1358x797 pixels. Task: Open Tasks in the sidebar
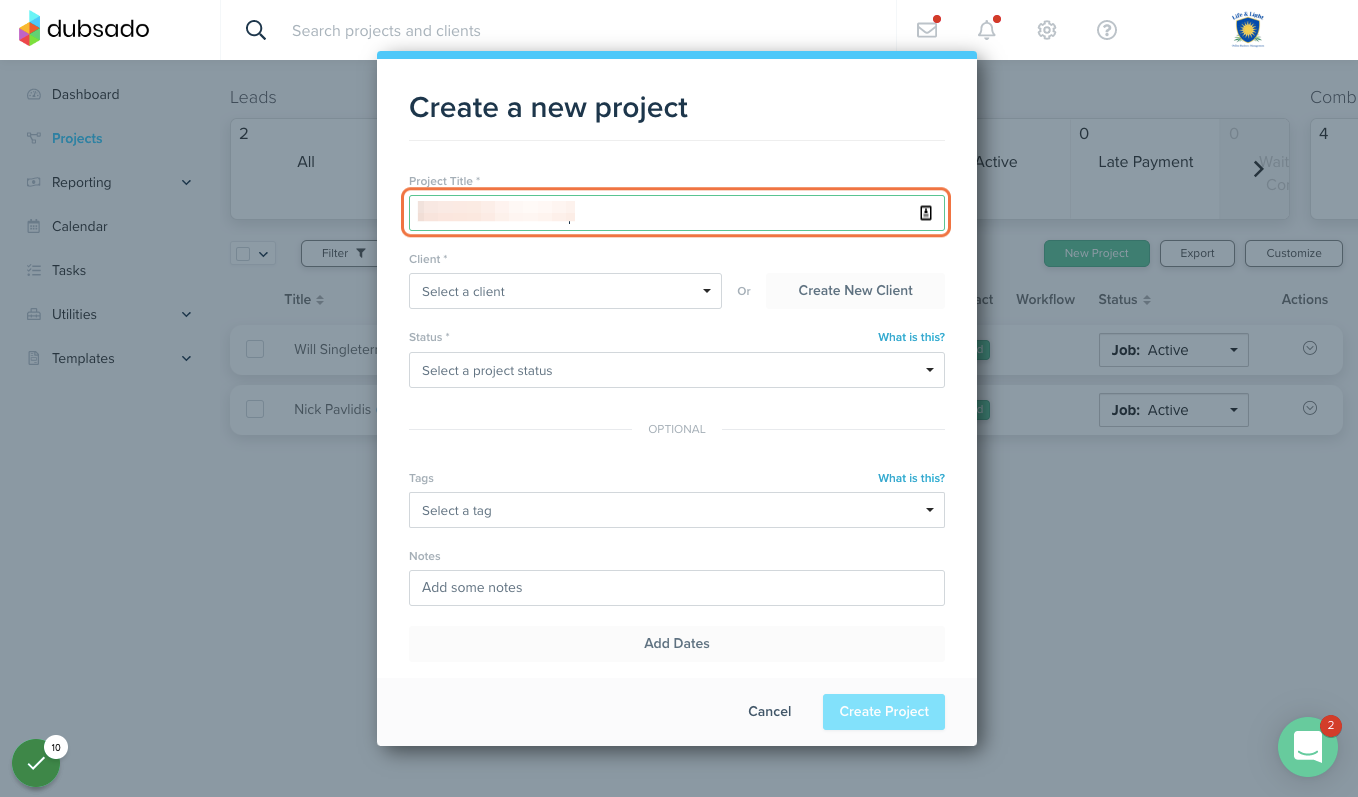coord(69,270)
